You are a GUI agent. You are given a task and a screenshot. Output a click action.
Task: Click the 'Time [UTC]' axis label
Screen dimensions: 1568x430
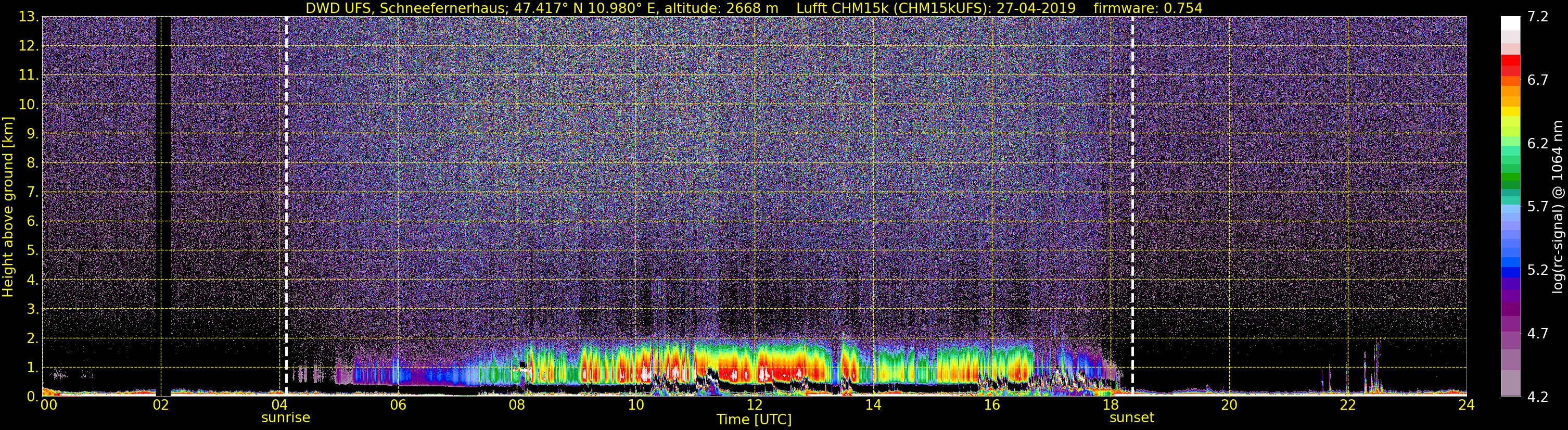(754, 419)
